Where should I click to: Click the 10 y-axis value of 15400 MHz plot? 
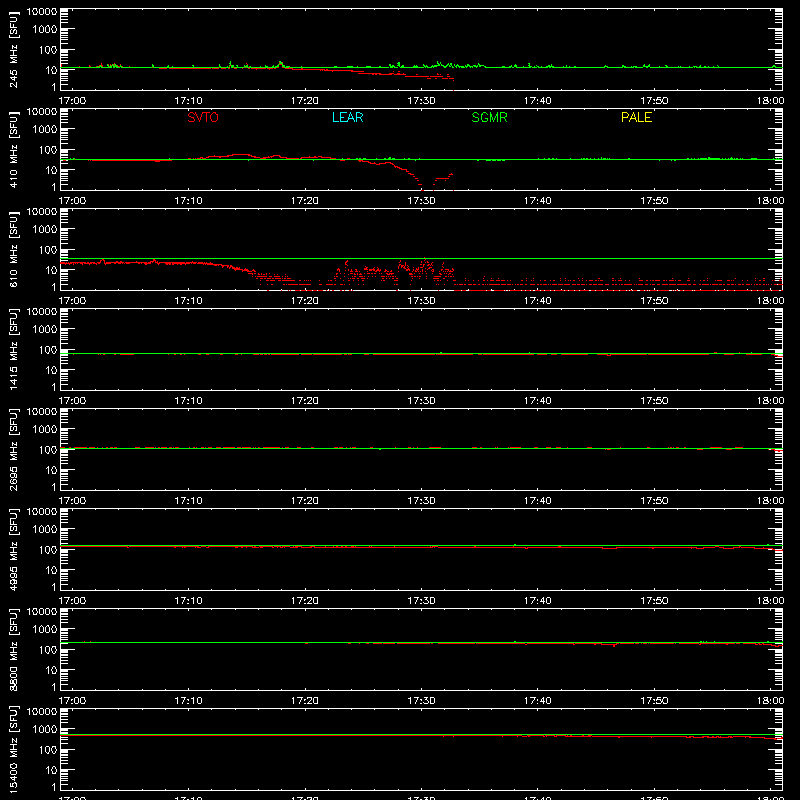51,770
